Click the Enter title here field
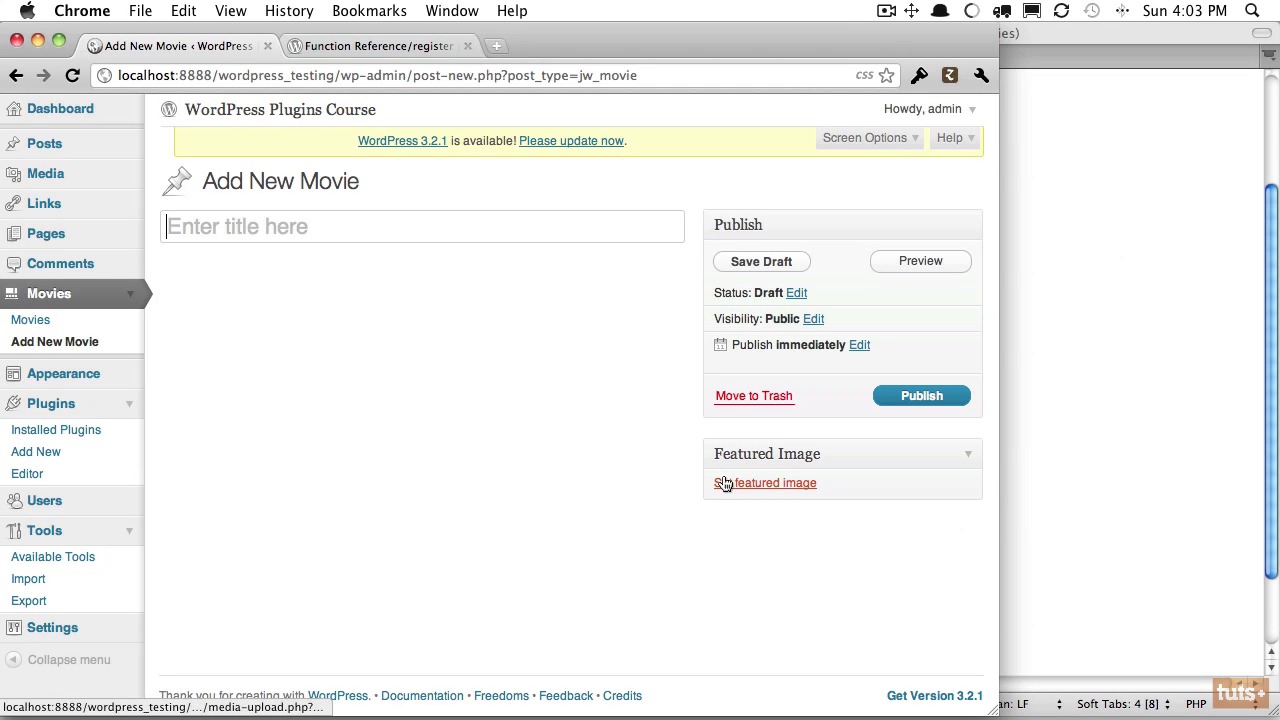The image size is (1280, 720). [423, 227]
